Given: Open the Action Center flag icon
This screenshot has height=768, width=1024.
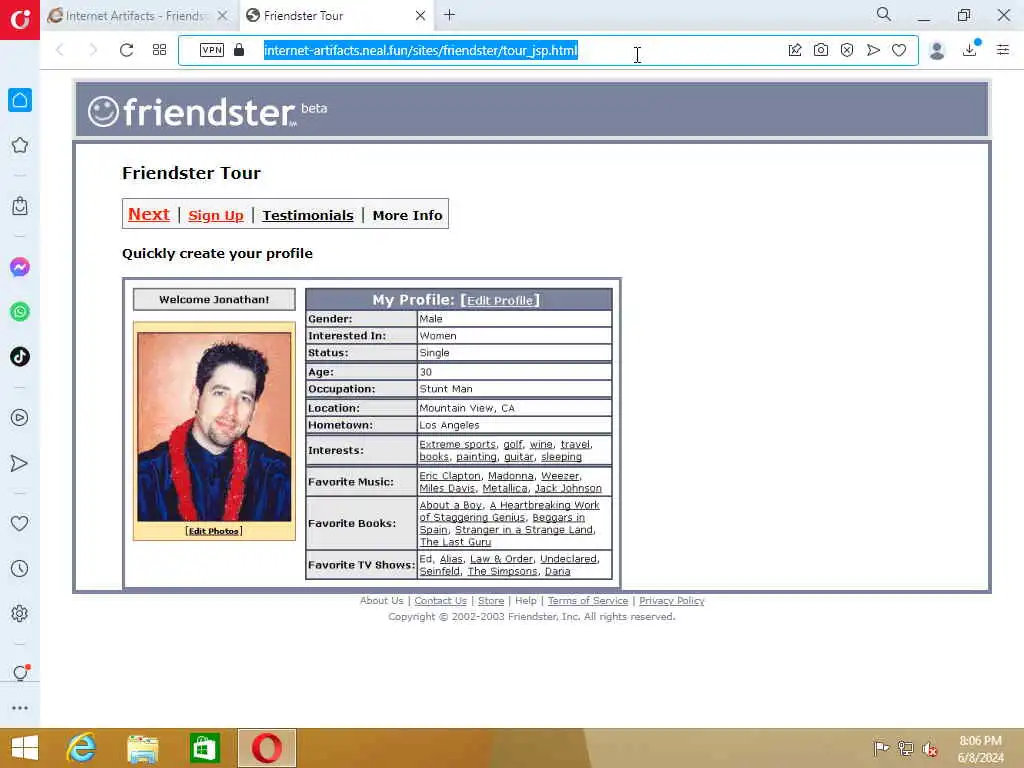Looking at the screenshot, I should tap(881, 748).
